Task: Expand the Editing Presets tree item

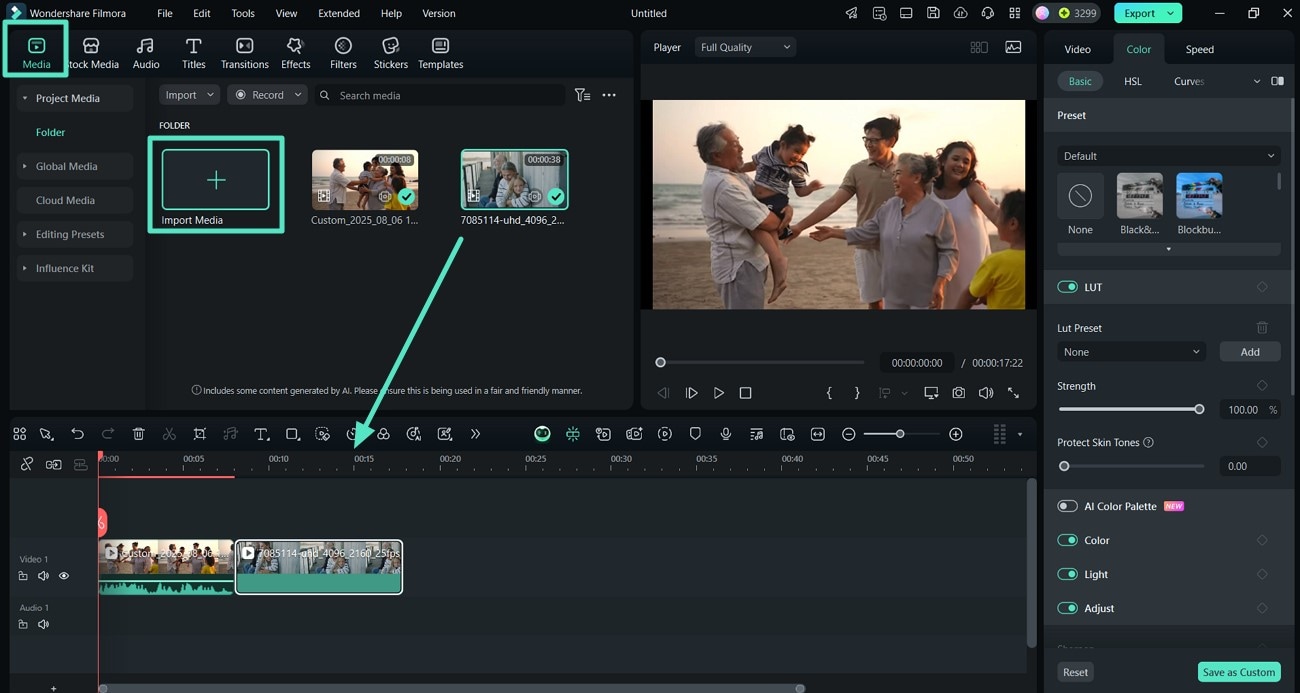Action: pos(25,234)
